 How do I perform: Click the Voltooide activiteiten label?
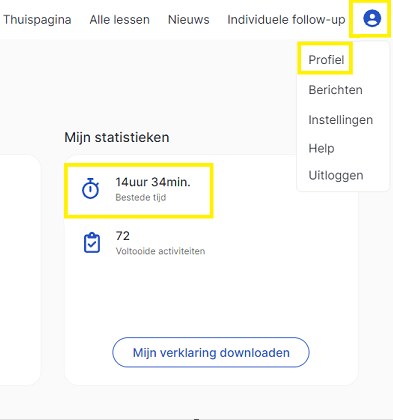tap(160, 251)
